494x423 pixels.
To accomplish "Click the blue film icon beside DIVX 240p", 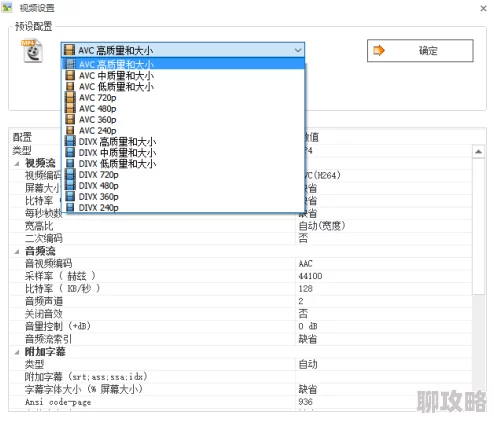I will 70,207.
